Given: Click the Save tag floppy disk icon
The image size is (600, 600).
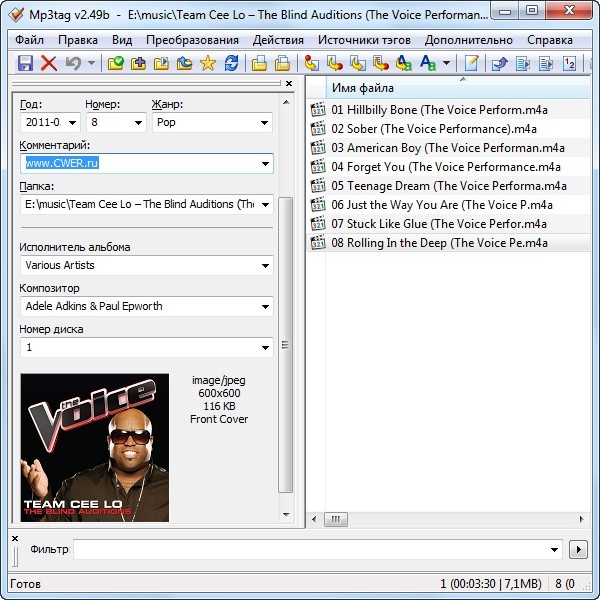Looking at the screenshot, I should coord(26,63).
